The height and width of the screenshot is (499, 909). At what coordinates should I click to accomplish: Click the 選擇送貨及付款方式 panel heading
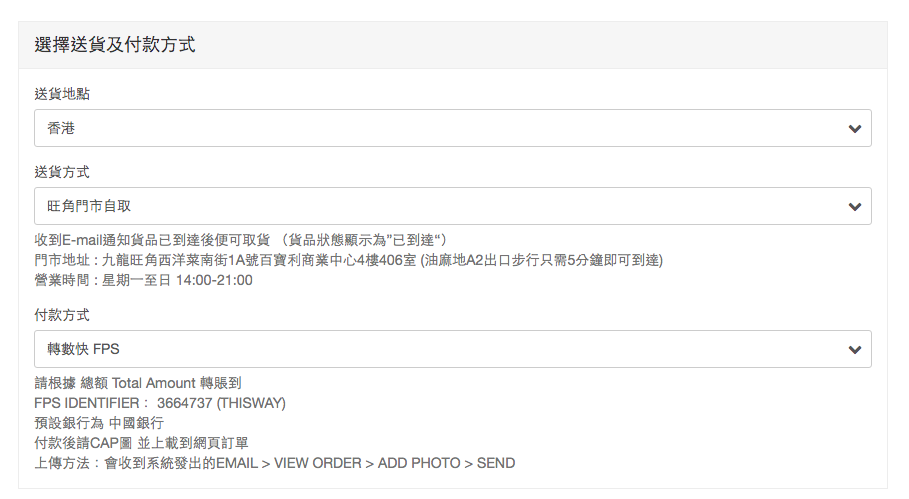pos(115,45)
